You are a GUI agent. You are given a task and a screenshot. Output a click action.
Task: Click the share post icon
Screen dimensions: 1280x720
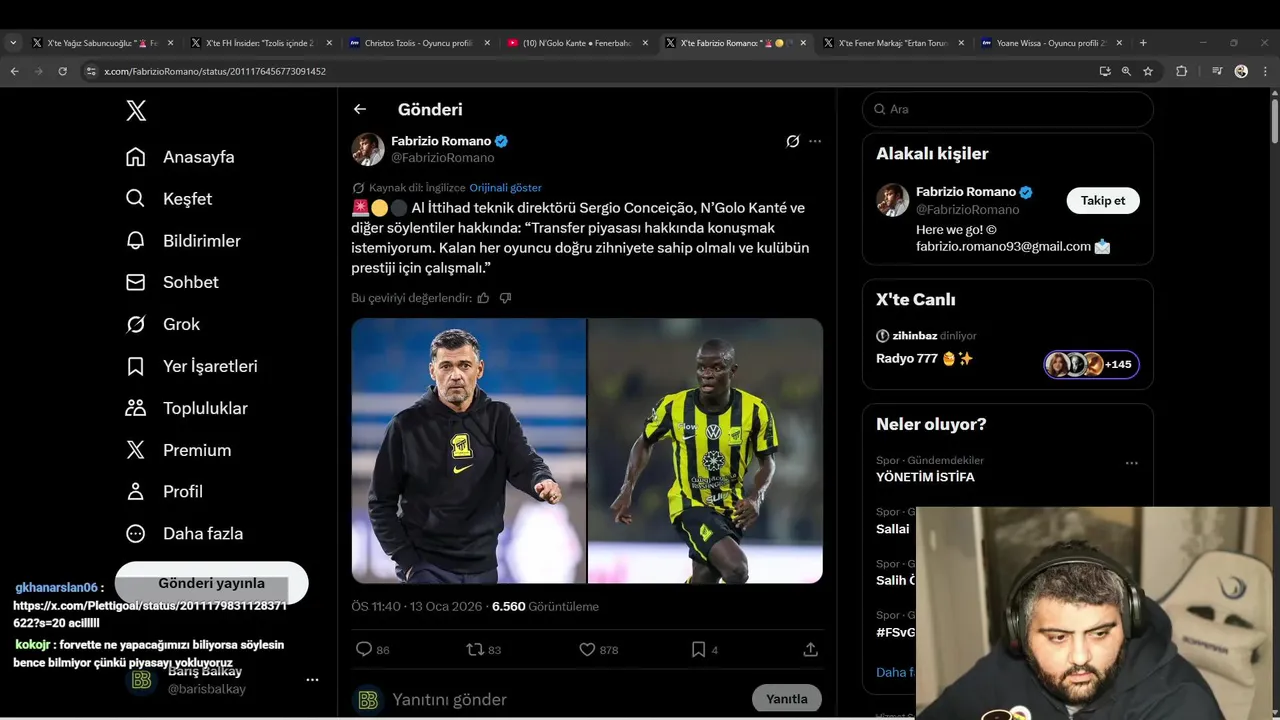(811, 649)
